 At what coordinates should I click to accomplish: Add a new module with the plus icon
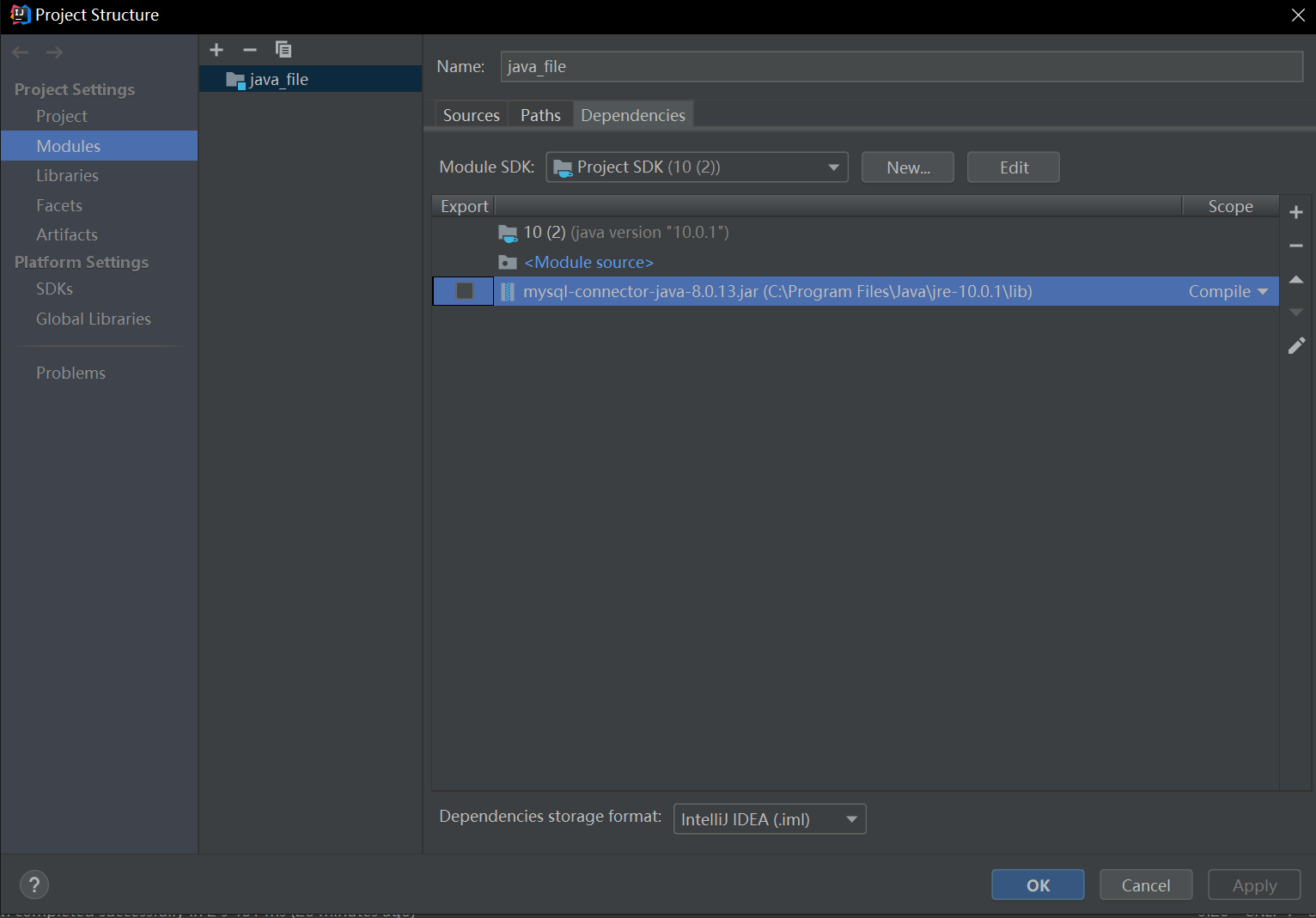click(x=216, y=49)
